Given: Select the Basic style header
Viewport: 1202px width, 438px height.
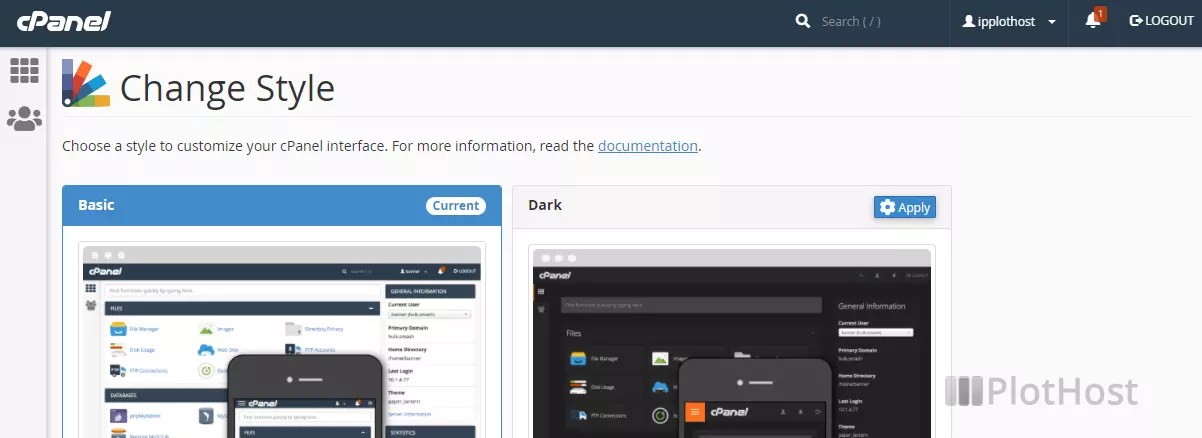Looking at the screenshot, I should (x=282, y=205).
